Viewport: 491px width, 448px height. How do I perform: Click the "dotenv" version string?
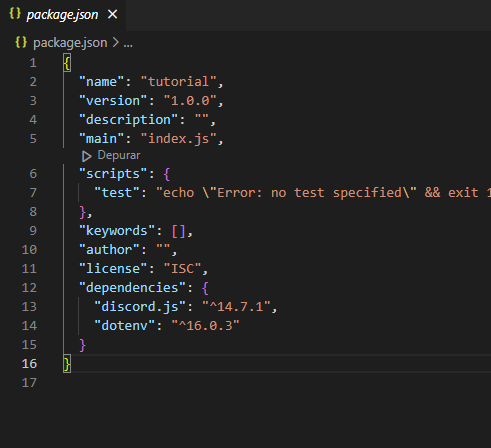point(205,326)
